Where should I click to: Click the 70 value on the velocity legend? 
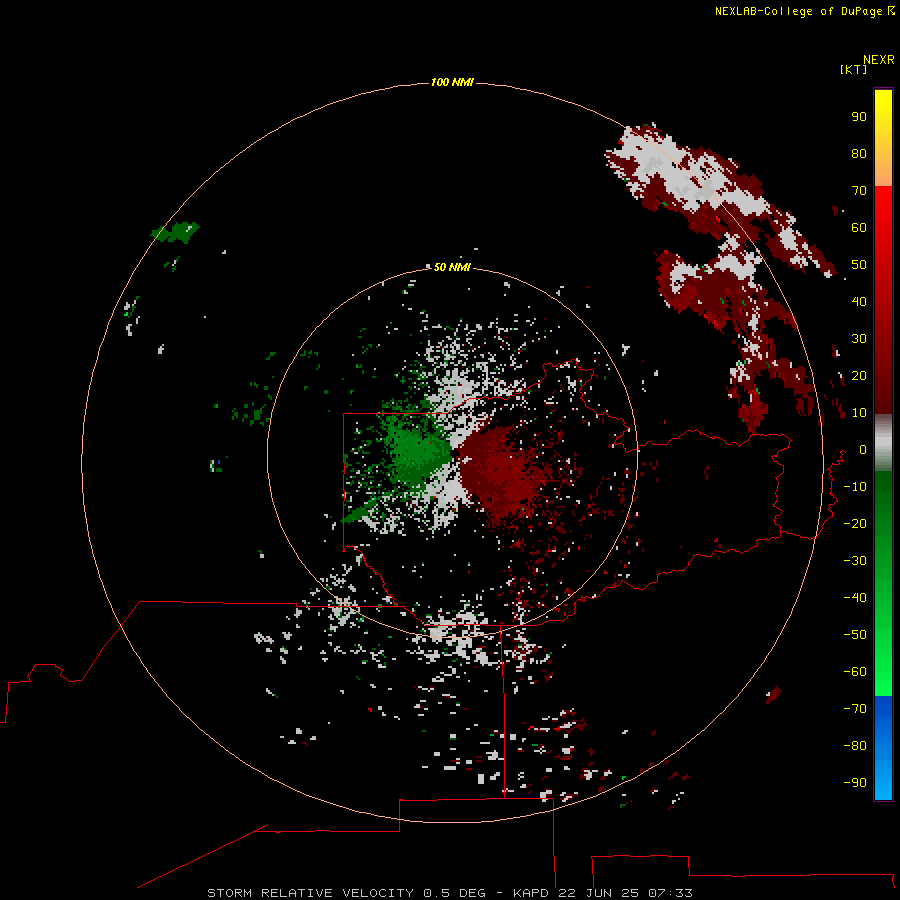(x=859, y=191)
